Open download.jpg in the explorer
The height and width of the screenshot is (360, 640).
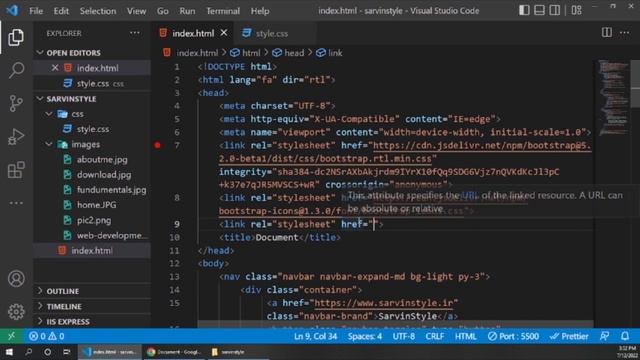coord(104,175)
